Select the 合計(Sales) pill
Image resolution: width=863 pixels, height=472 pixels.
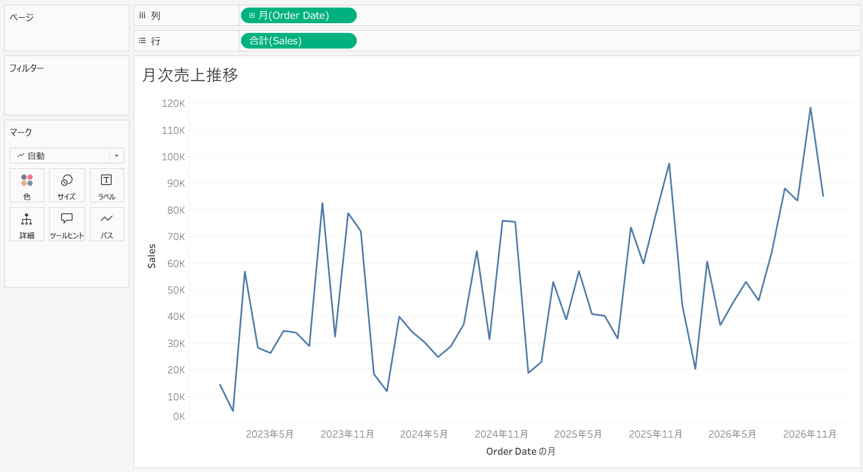(x=298, y=41)
